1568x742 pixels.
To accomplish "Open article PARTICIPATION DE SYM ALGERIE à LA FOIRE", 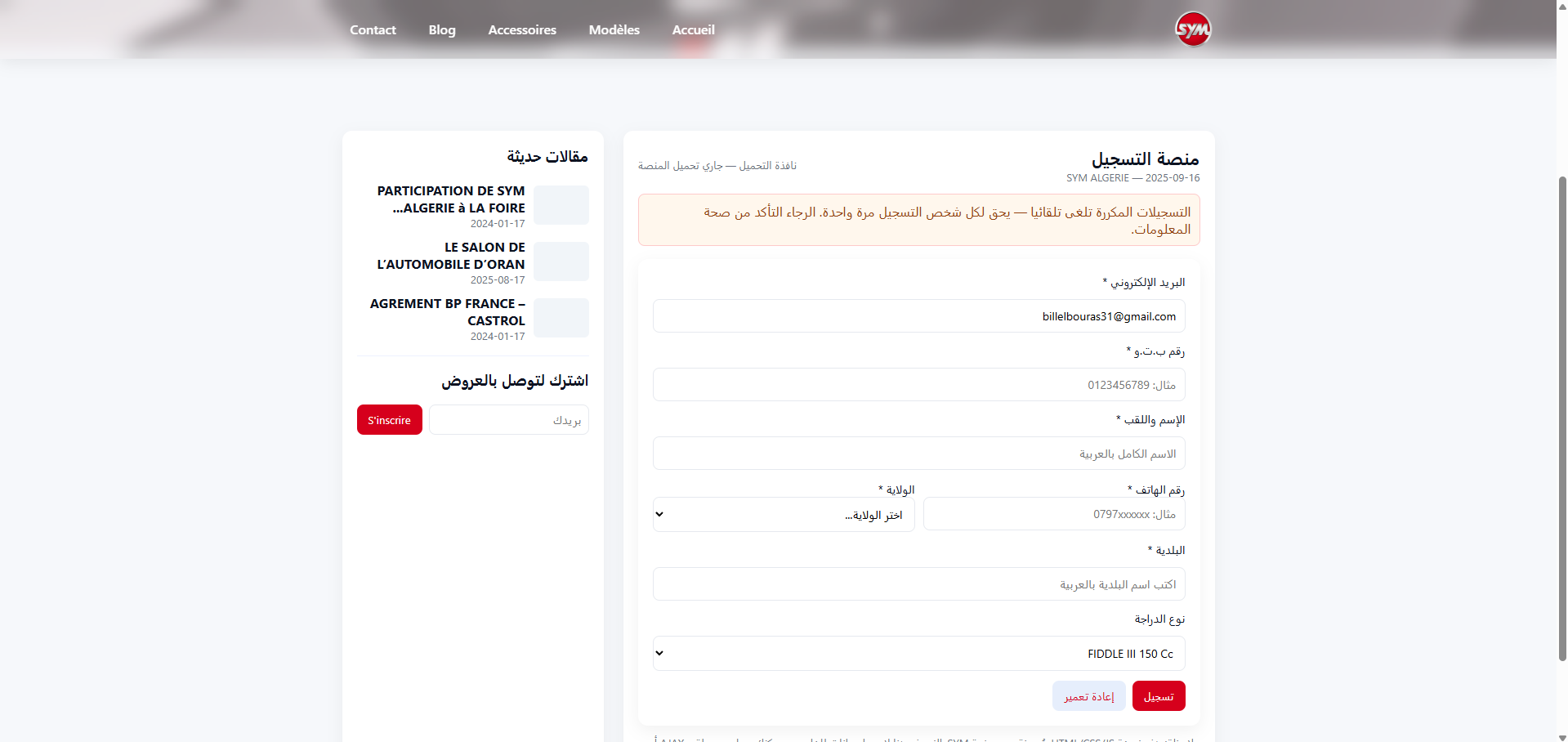I will pyautogui.click(x=451, y=199).
